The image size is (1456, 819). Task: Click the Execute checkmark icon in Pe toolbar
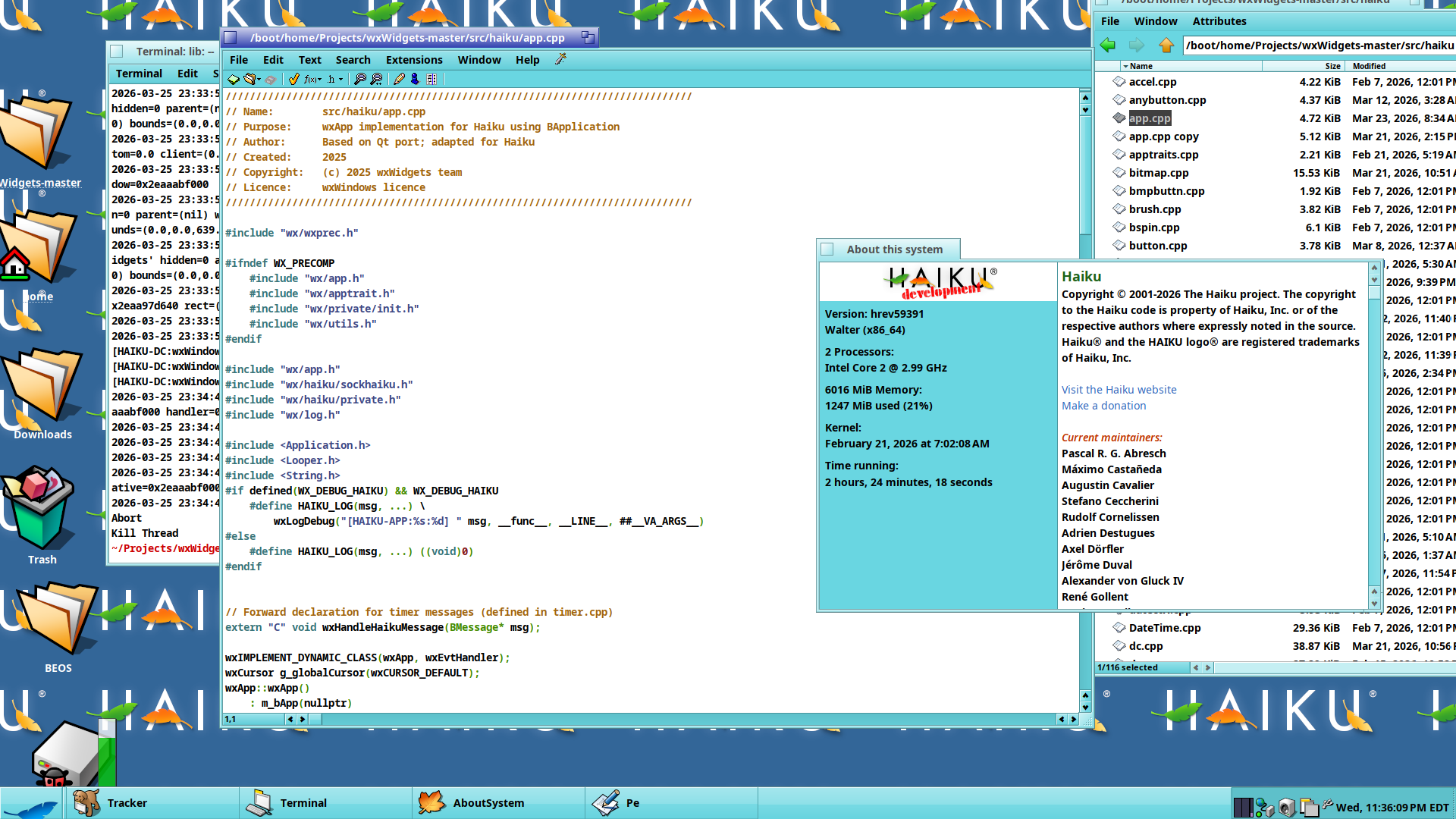(x=294, y=79)
